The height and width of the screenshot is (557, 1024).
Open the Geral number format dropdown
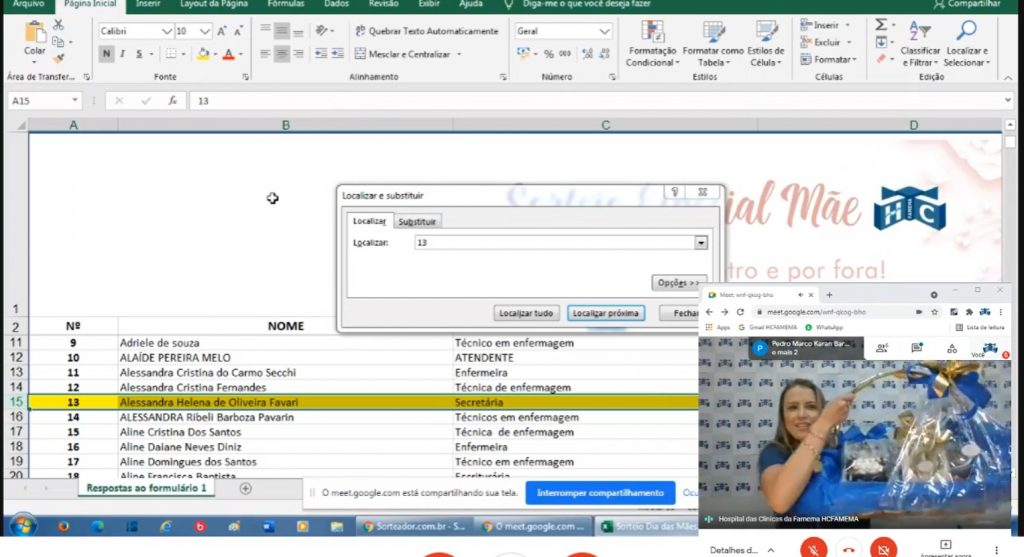click(x=604, y=31)
